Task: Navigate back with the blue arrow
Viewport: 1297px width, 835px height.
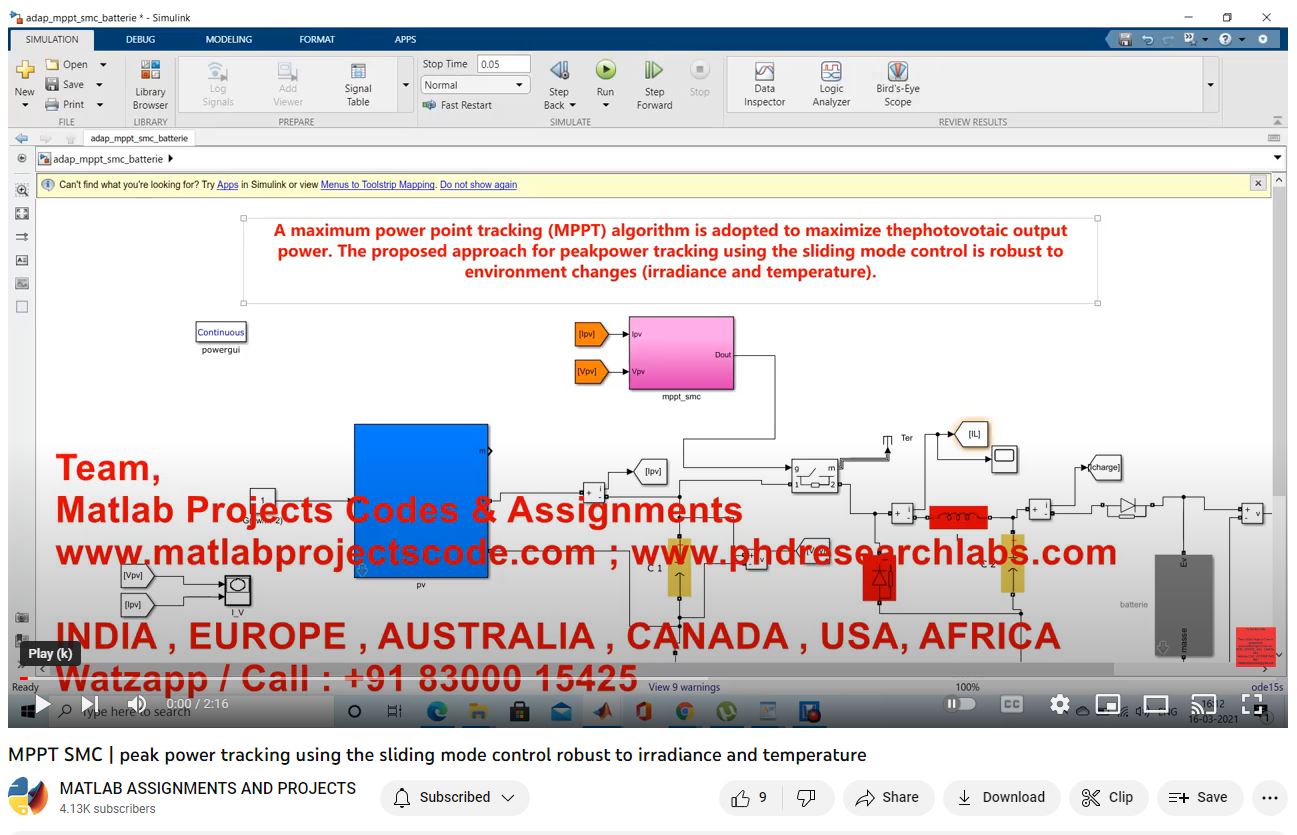Action: pyautogui.click(x=22, y=138)
